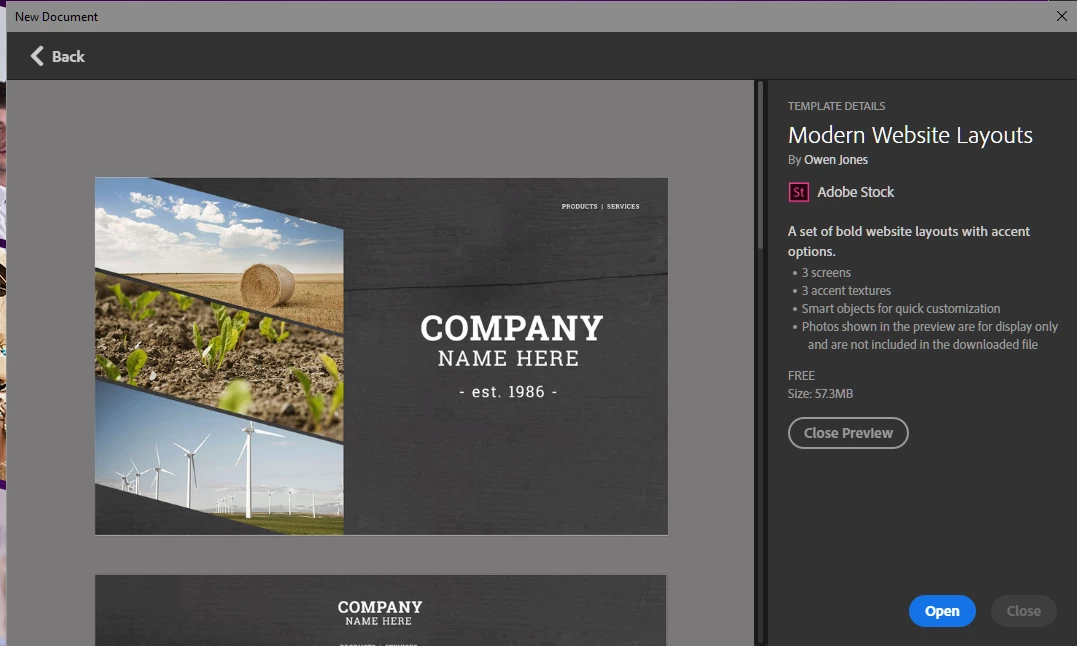
Task: Click 'Smart objects for quick customization' text
Action: point(900,309)
